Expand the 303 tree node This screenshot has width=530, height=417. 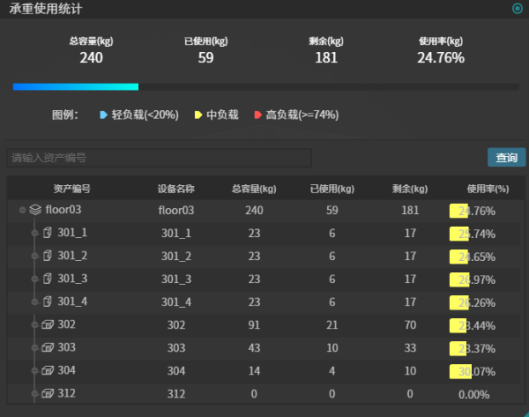(x=34, y=348)
